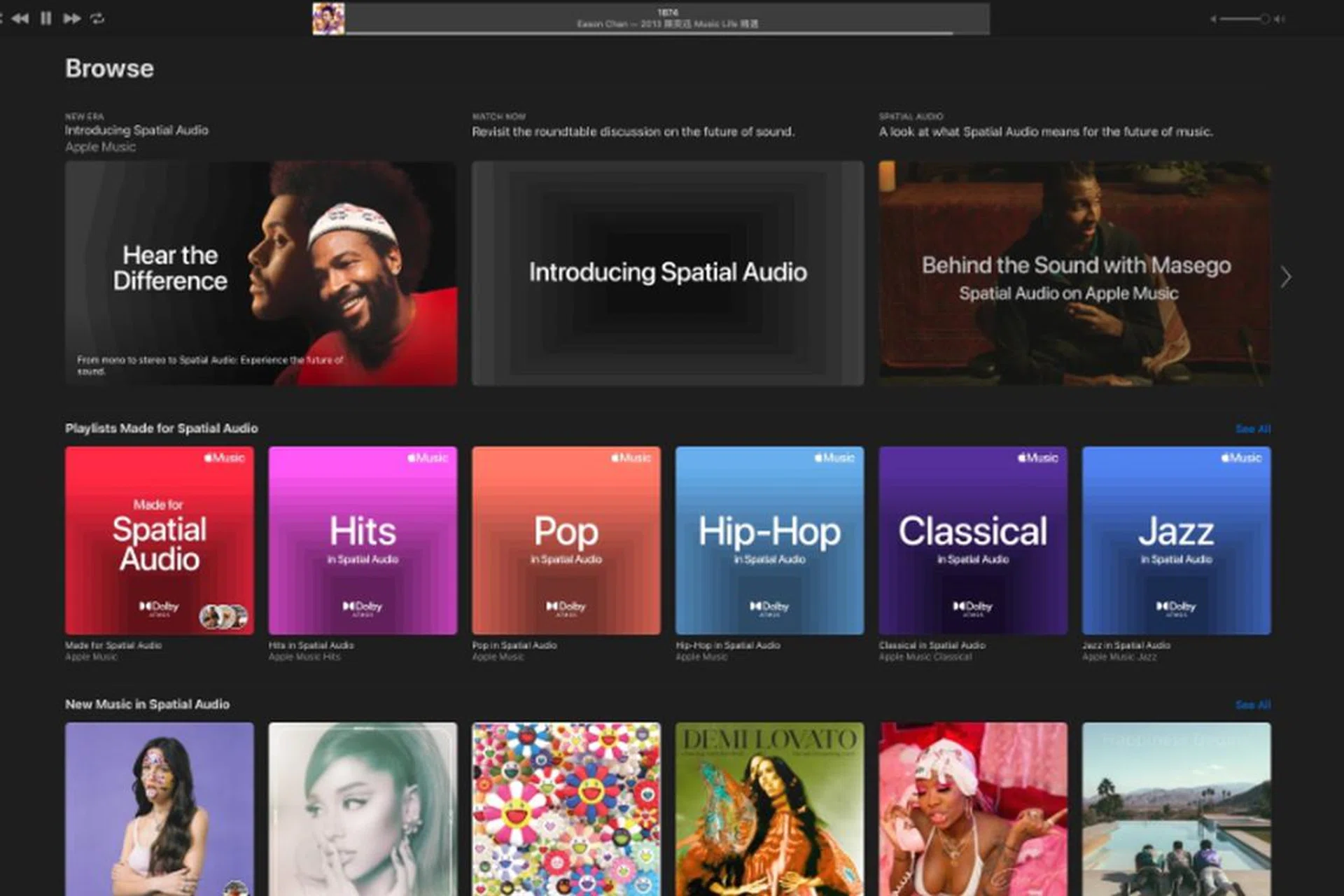
Task: Open the Hear the Difference banner
Action: coord(261,273)
